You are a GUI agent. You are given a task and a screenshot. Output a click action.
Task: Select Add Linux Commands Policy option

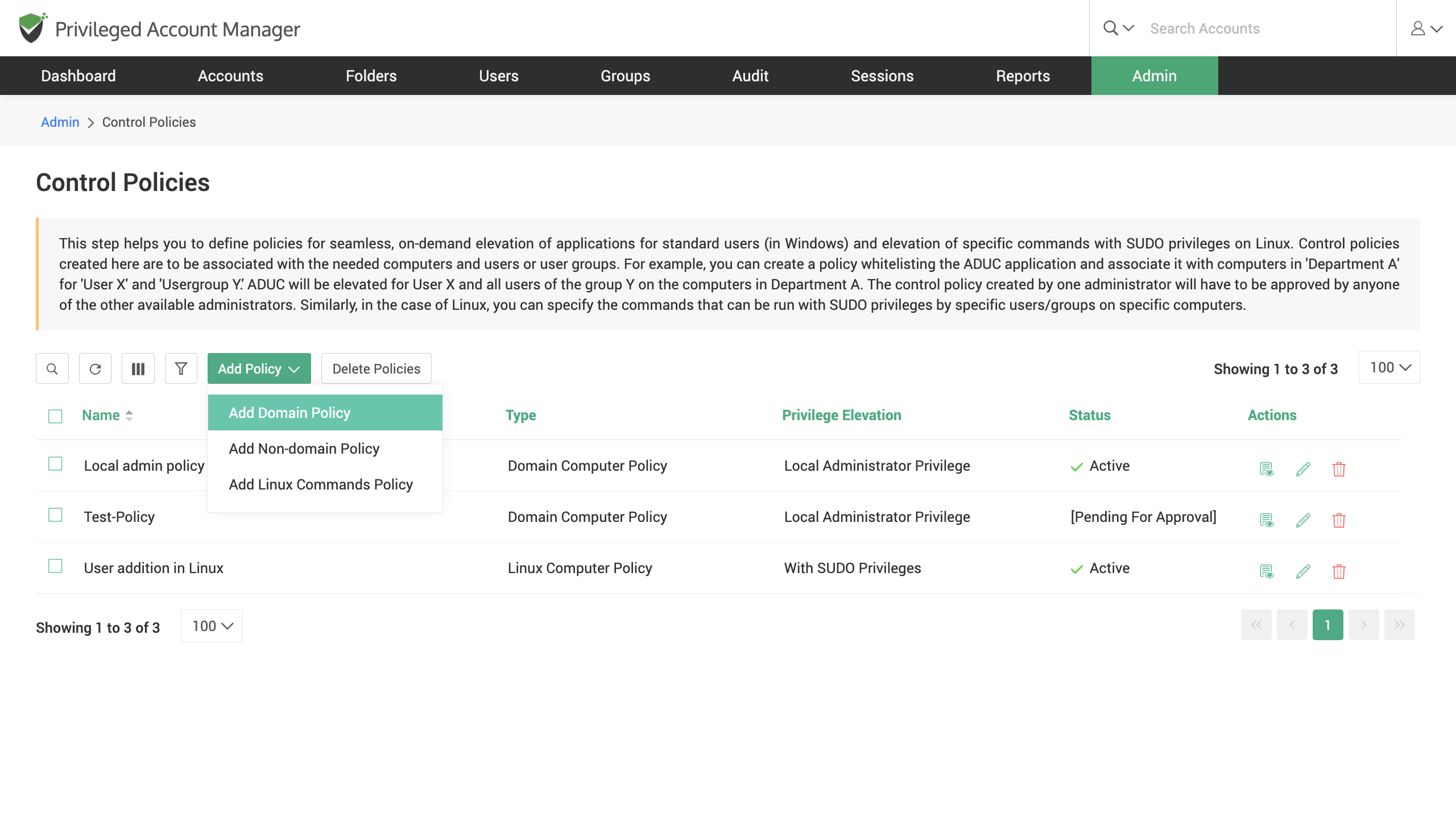321,484
